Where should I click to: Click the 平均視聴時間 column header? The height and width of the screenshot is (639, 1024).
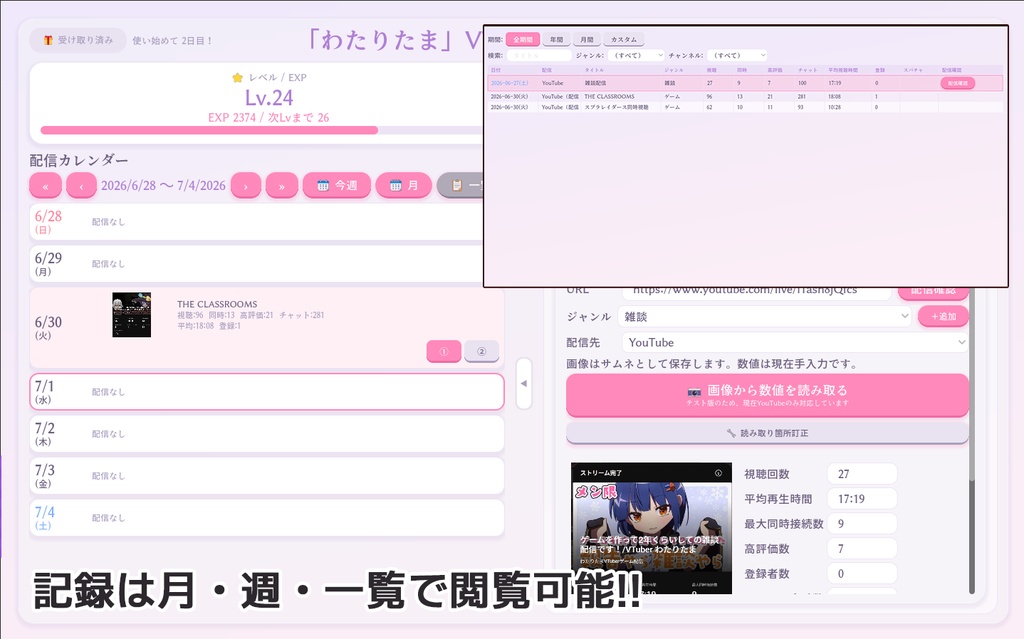pos(843,70)
